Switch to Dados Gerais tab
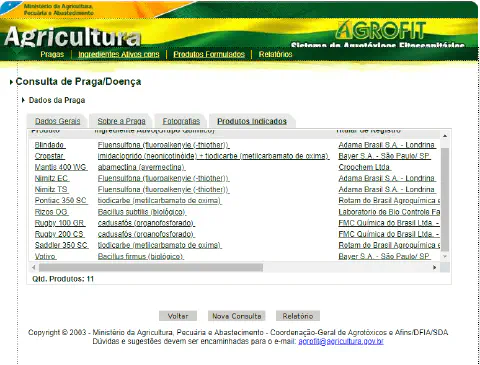The image size is (480, 365). [x=58, y=121]
